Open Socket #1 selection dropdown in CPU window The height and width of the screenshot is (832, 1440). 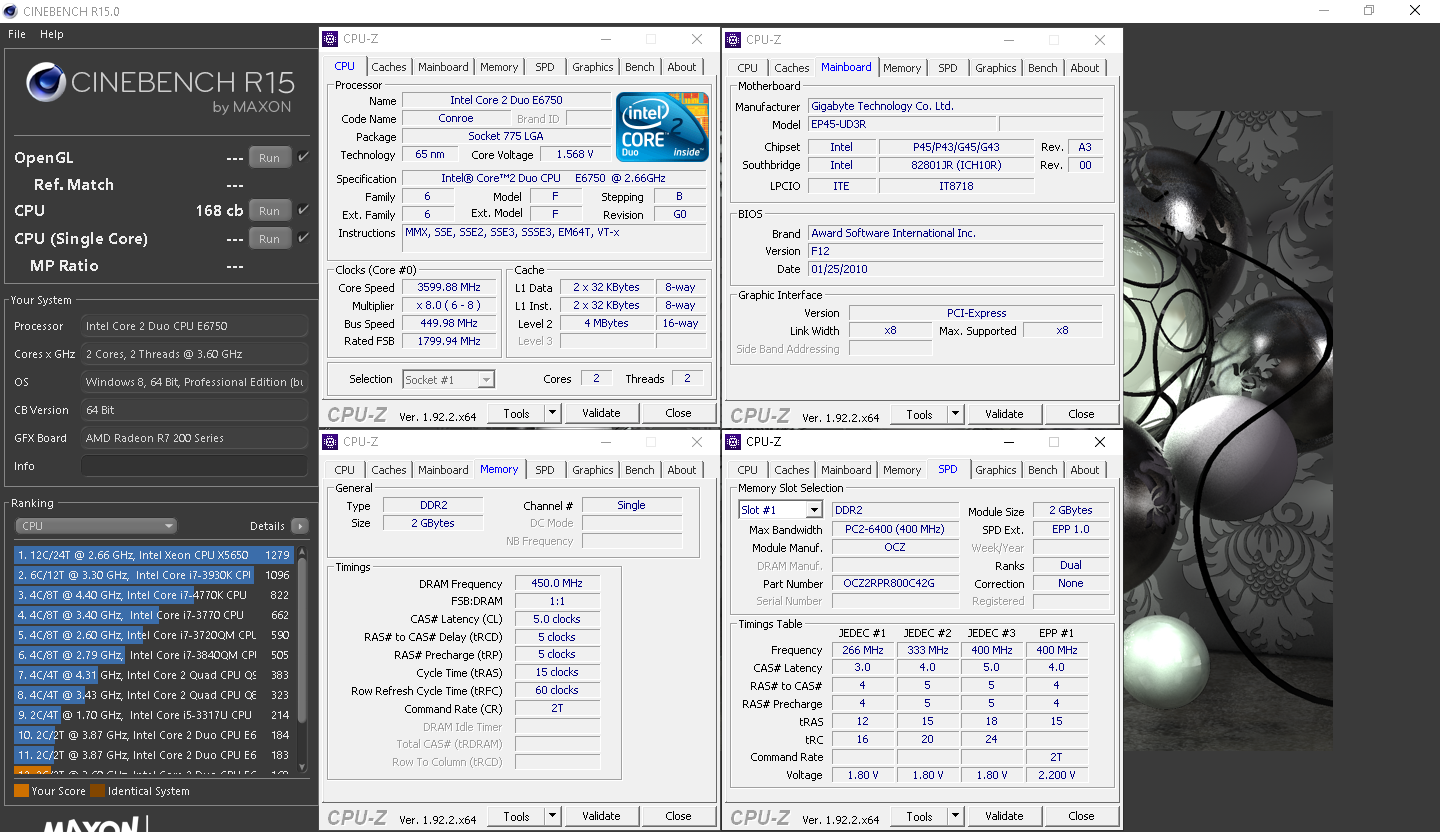[448, 379]
